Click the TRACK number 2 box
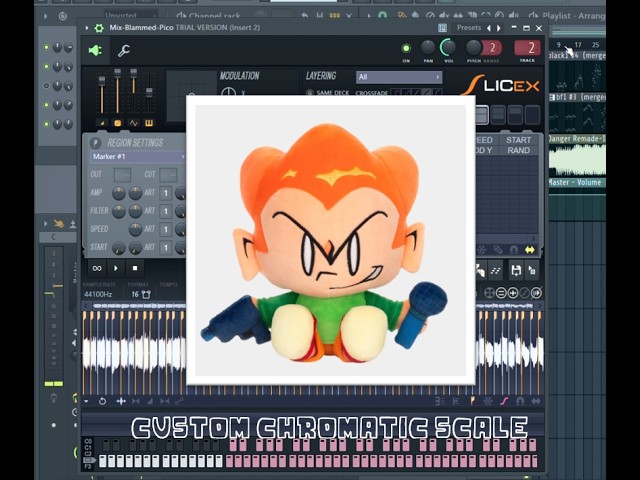Viewport: 640px width, 480px height. [527, 48]
